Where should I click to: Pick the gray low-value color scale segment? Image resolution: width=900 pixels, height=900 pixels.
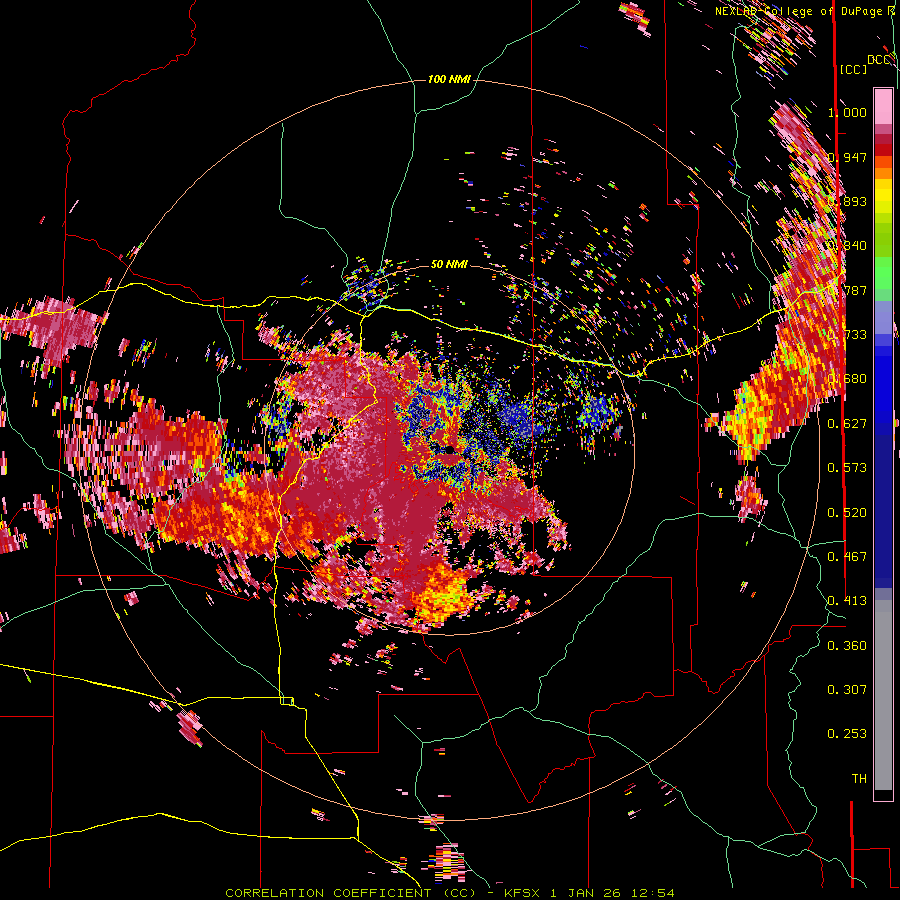883,695
